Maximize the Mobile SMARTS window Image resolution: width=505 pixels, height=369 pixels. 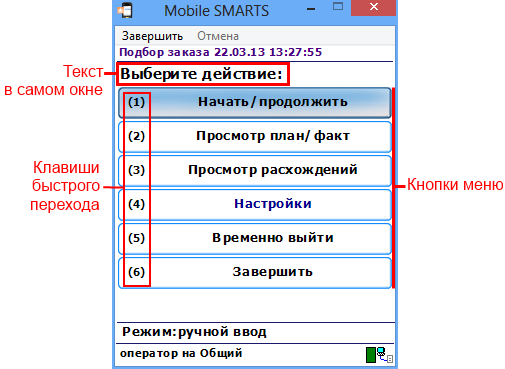[x=338, y=7]
